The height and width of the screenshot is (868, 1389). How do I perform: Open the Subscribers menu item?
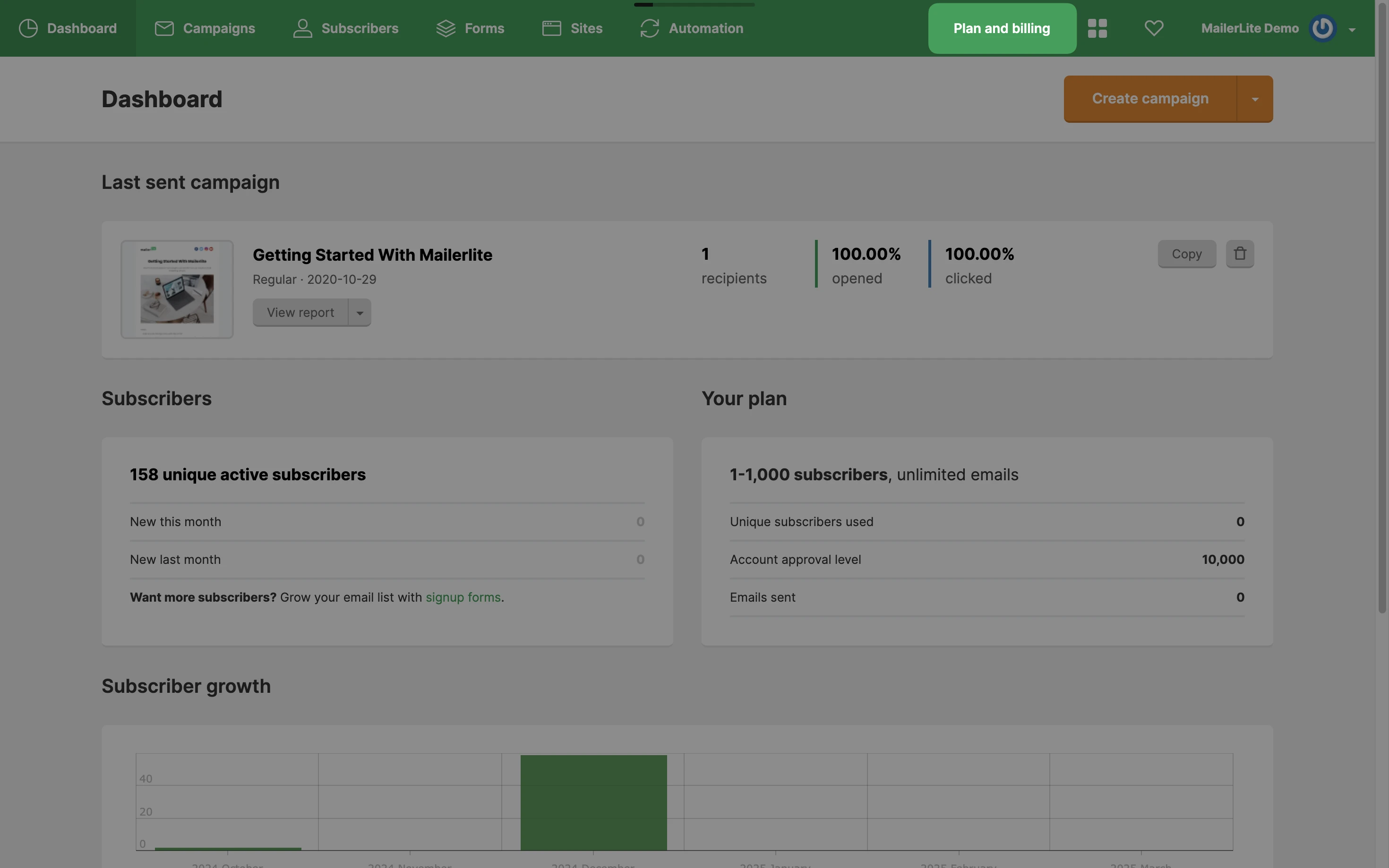360,28
